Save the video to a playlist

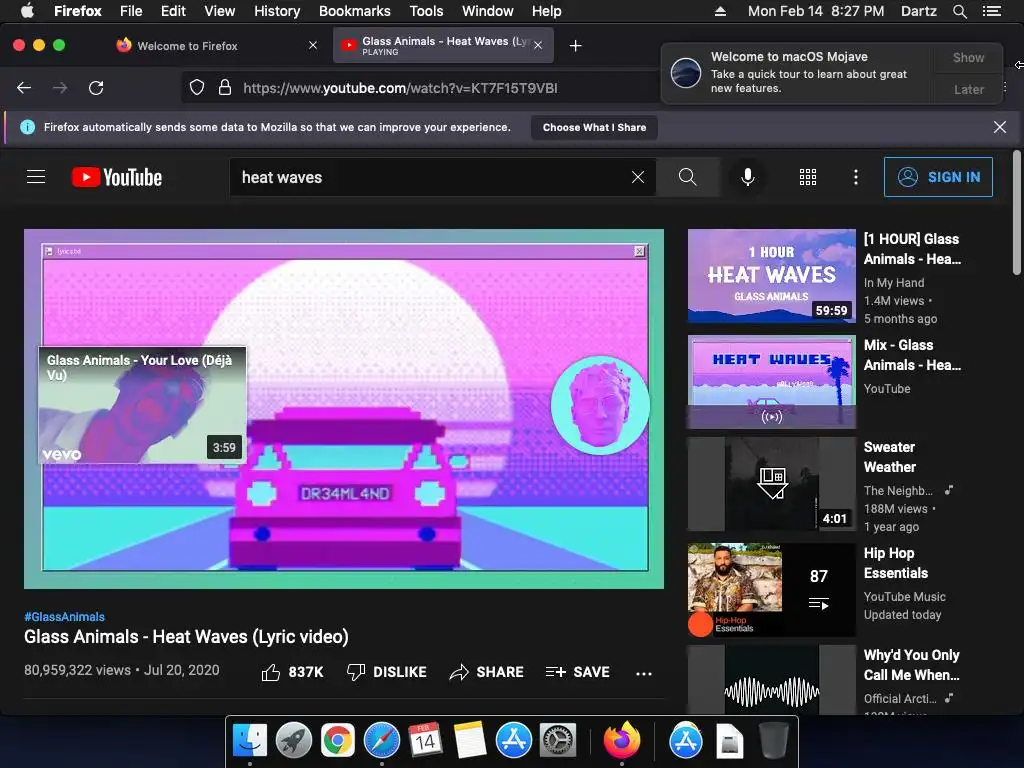click(x=577, y=672)
